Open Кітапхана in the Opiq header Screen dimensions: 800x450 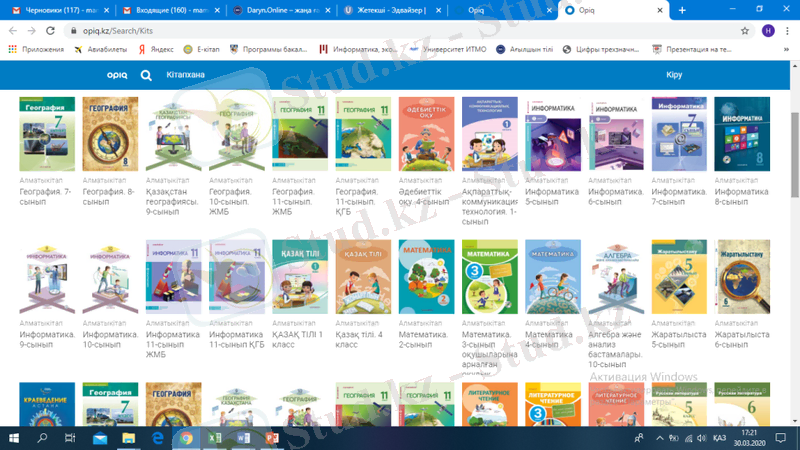(188, 75)
